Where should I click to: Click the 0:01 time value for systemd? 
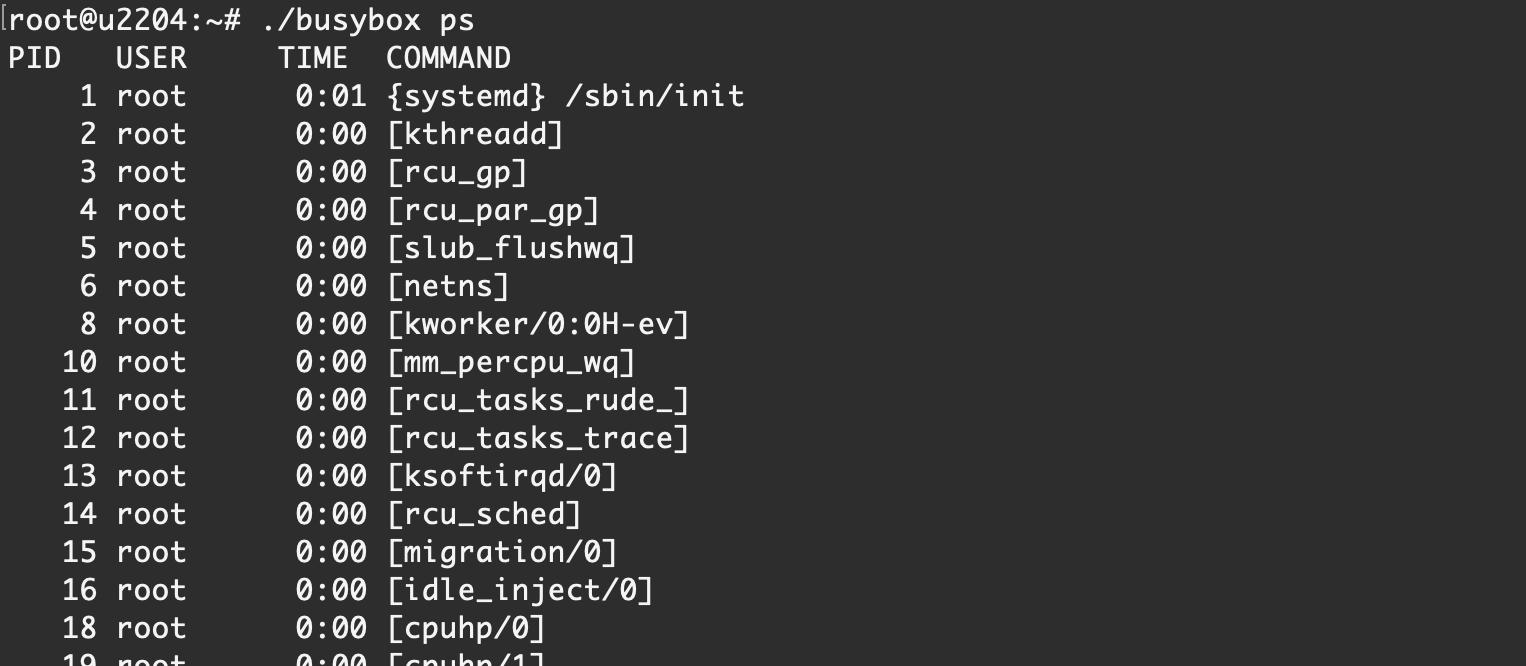(x=331, y=96)
